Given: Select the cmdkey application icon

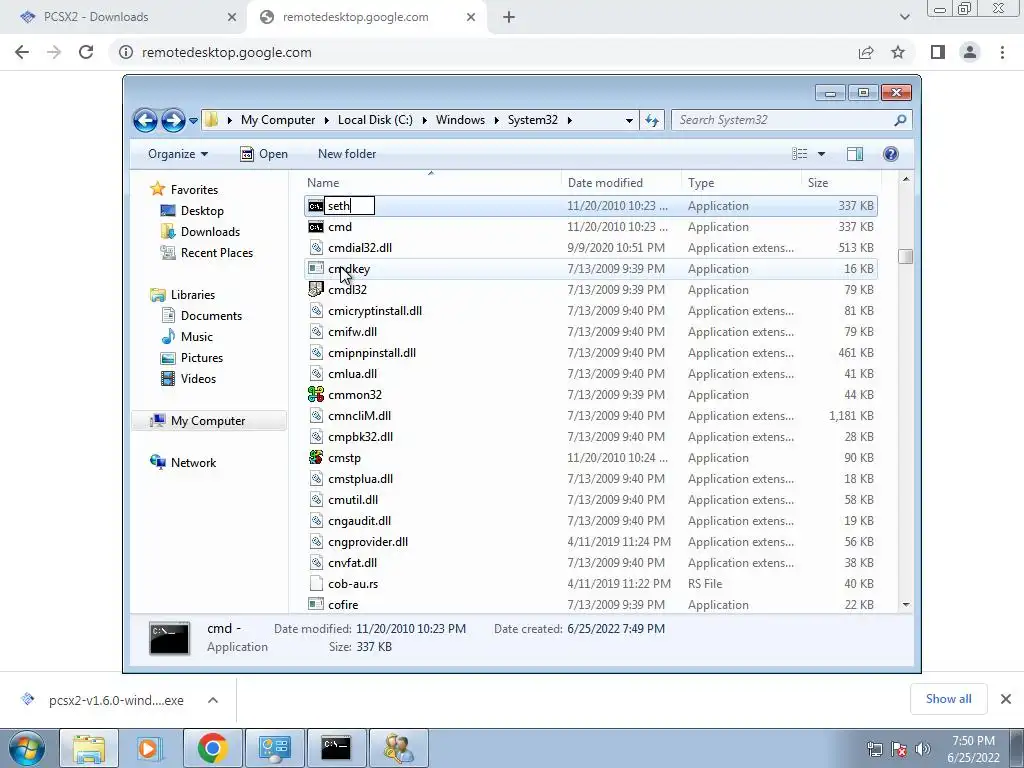Looking at the screenshot, I should 316,268.
